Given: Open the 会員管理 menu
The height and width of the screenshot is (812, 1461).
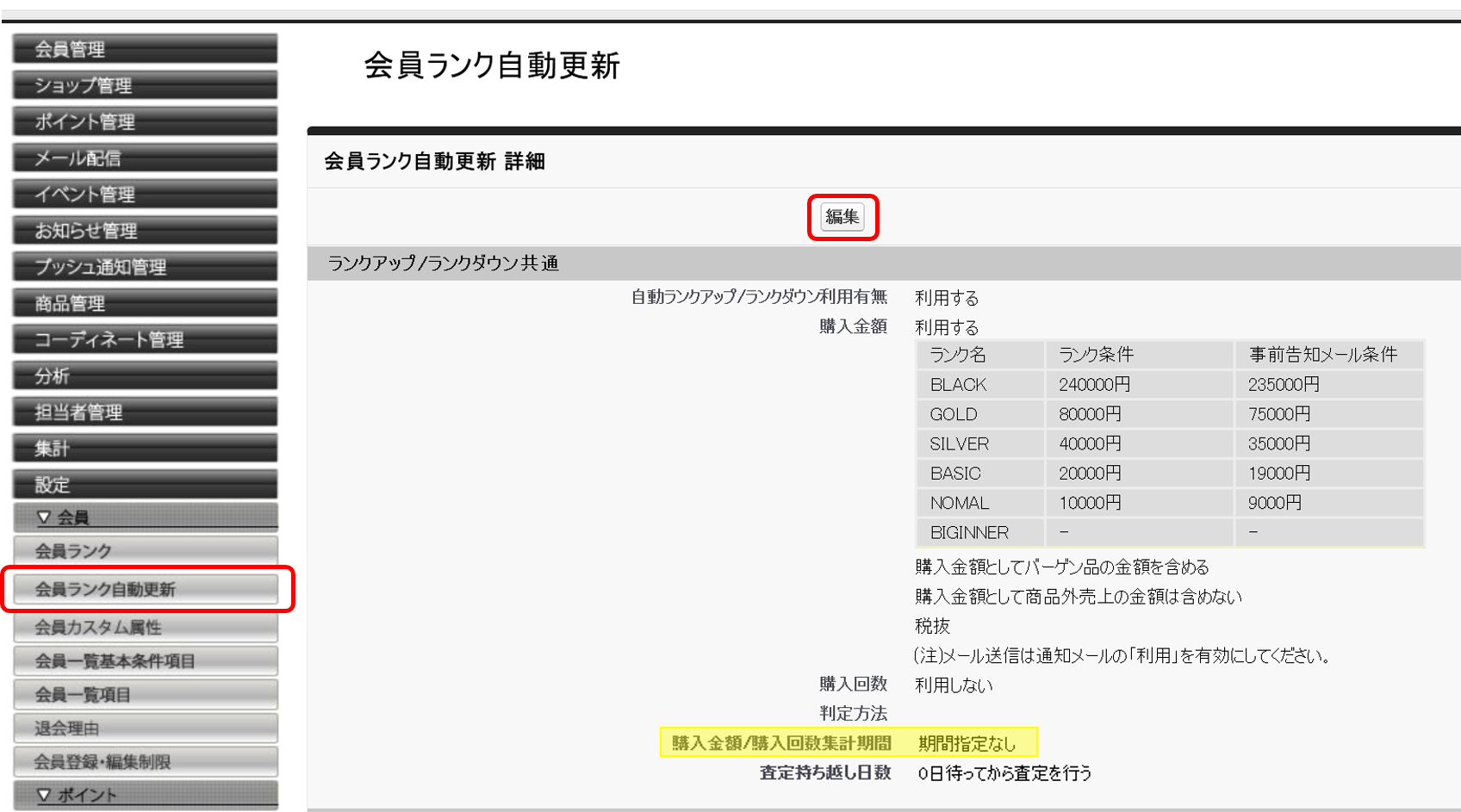Looking at the screenshot, I should pyautogui.click(x=145, y=48).
